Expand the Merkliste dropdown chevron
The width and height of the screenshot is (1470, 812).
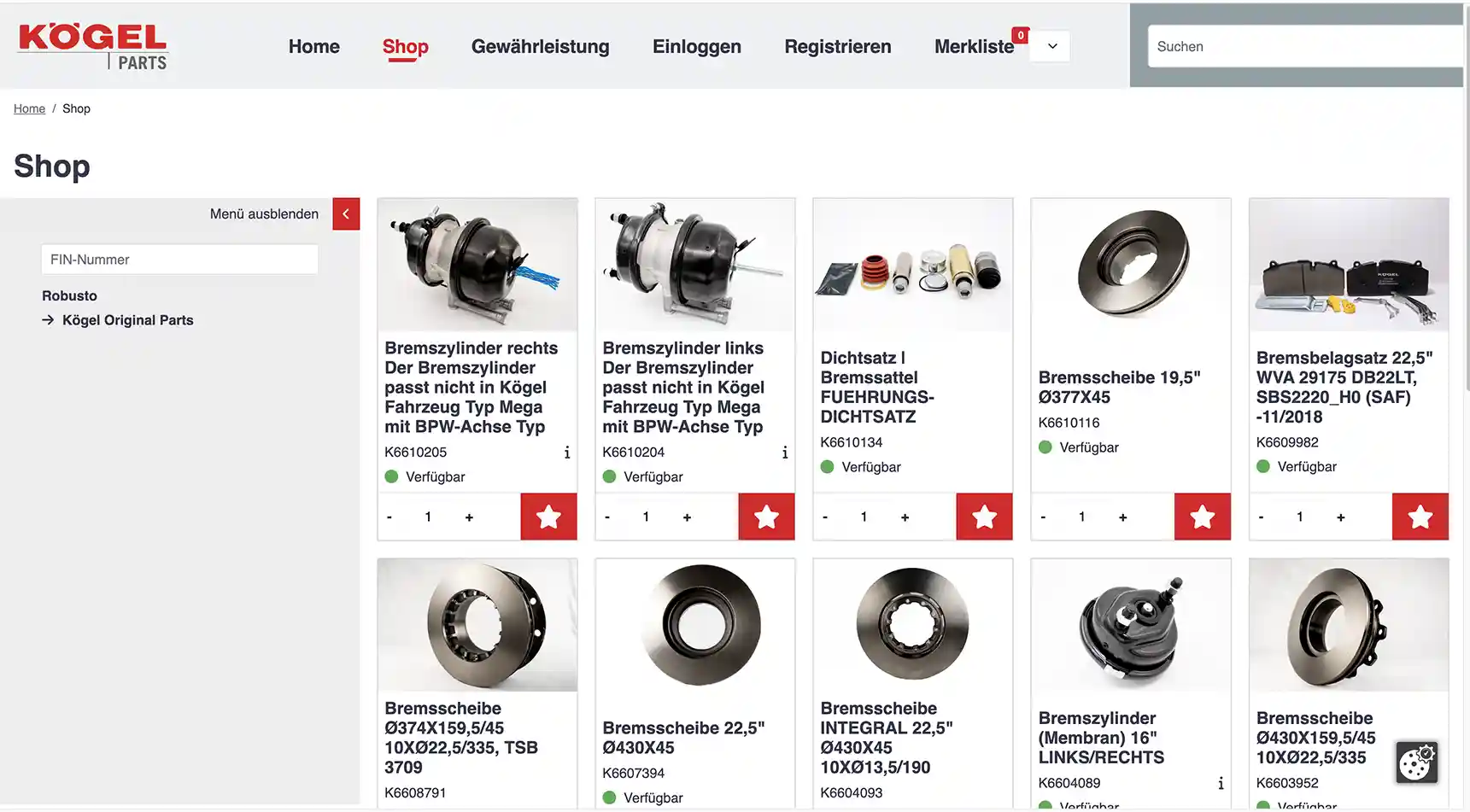click(1052, 46)
